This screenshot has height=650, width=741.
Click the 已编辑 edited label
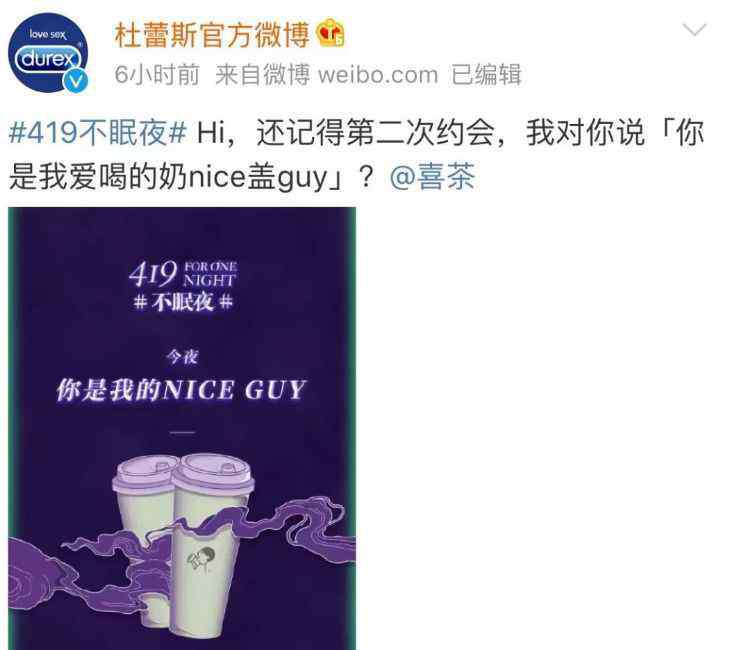click(486, 75)
